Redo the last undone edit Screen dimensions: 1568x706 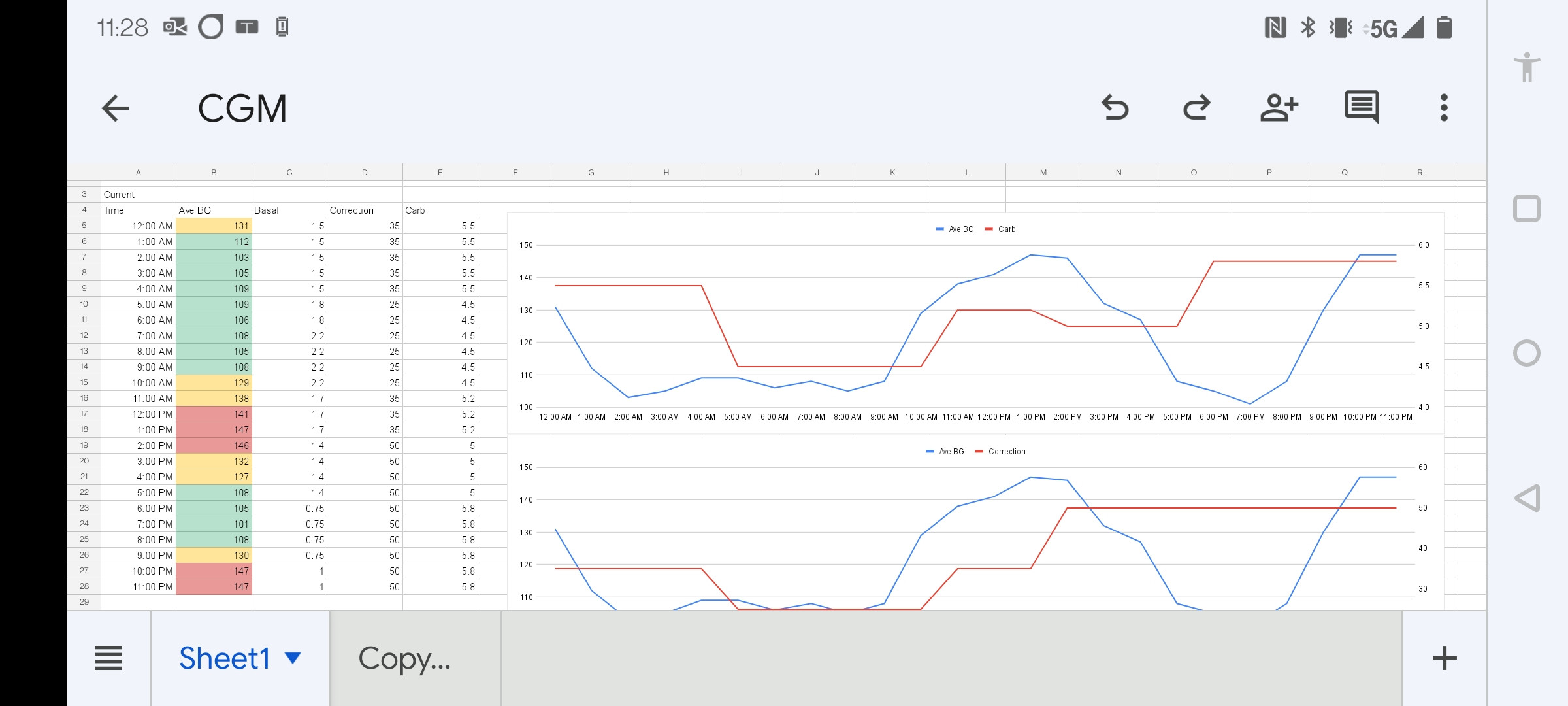(1197, 108)
